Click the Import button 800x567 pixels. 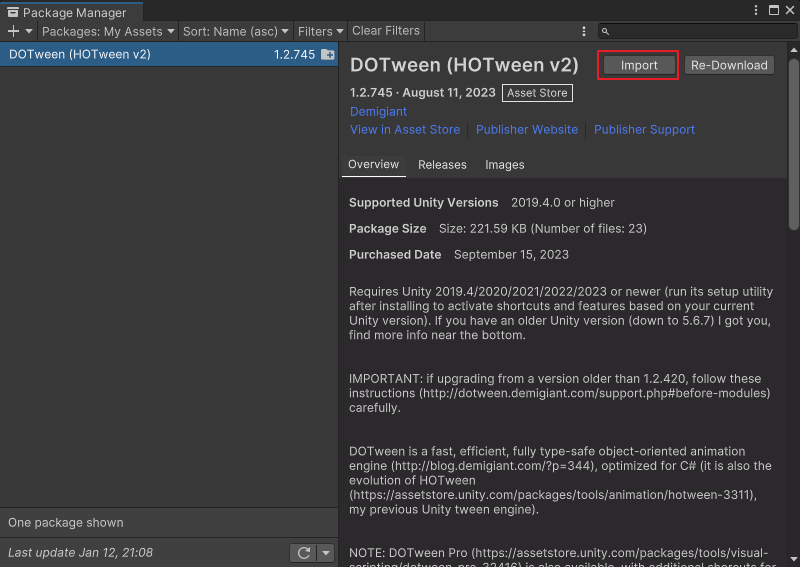click(x=639, y=65)
